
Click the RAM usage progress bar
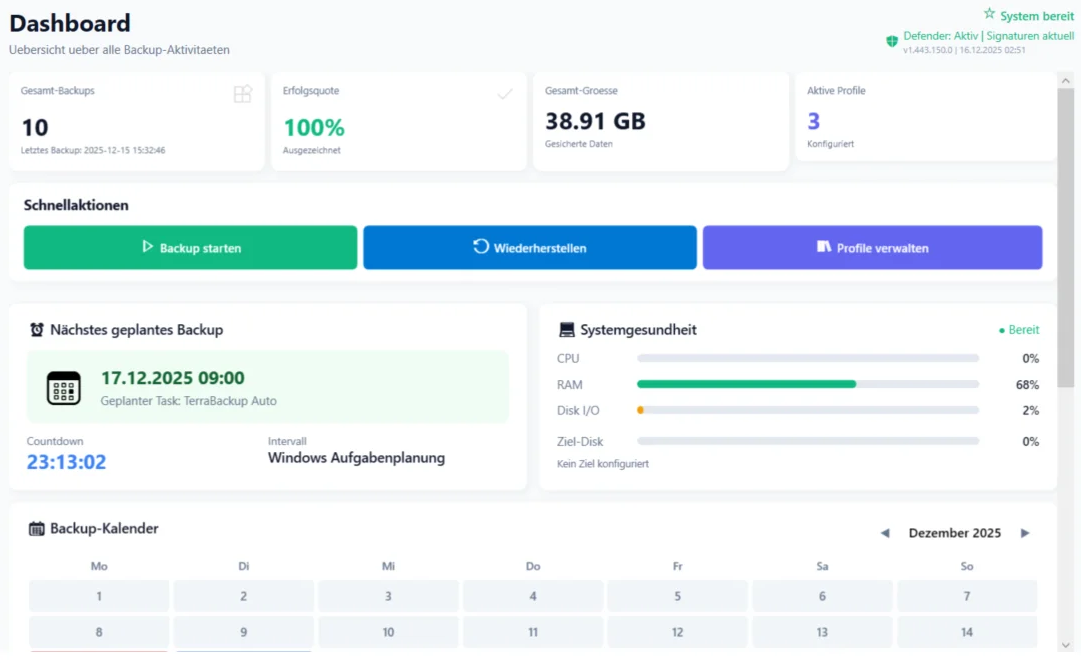[x=807, y=384]
